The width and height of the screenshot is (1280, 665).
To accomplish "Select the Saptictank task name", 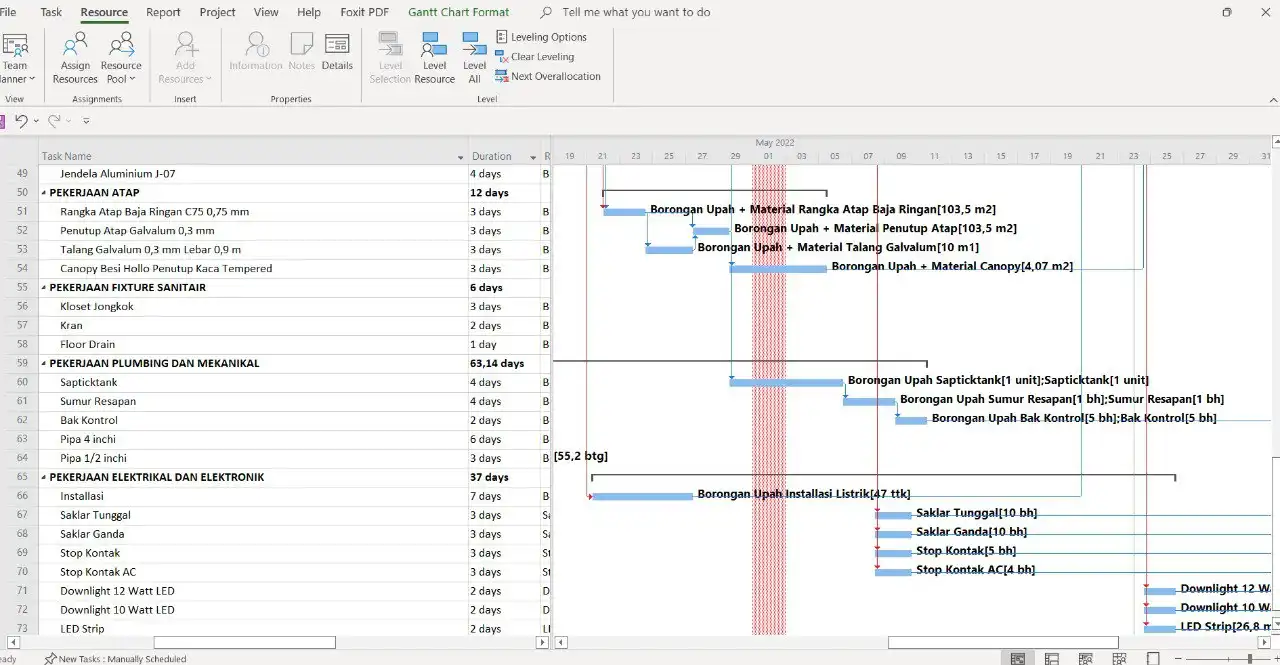I will 88,383.
